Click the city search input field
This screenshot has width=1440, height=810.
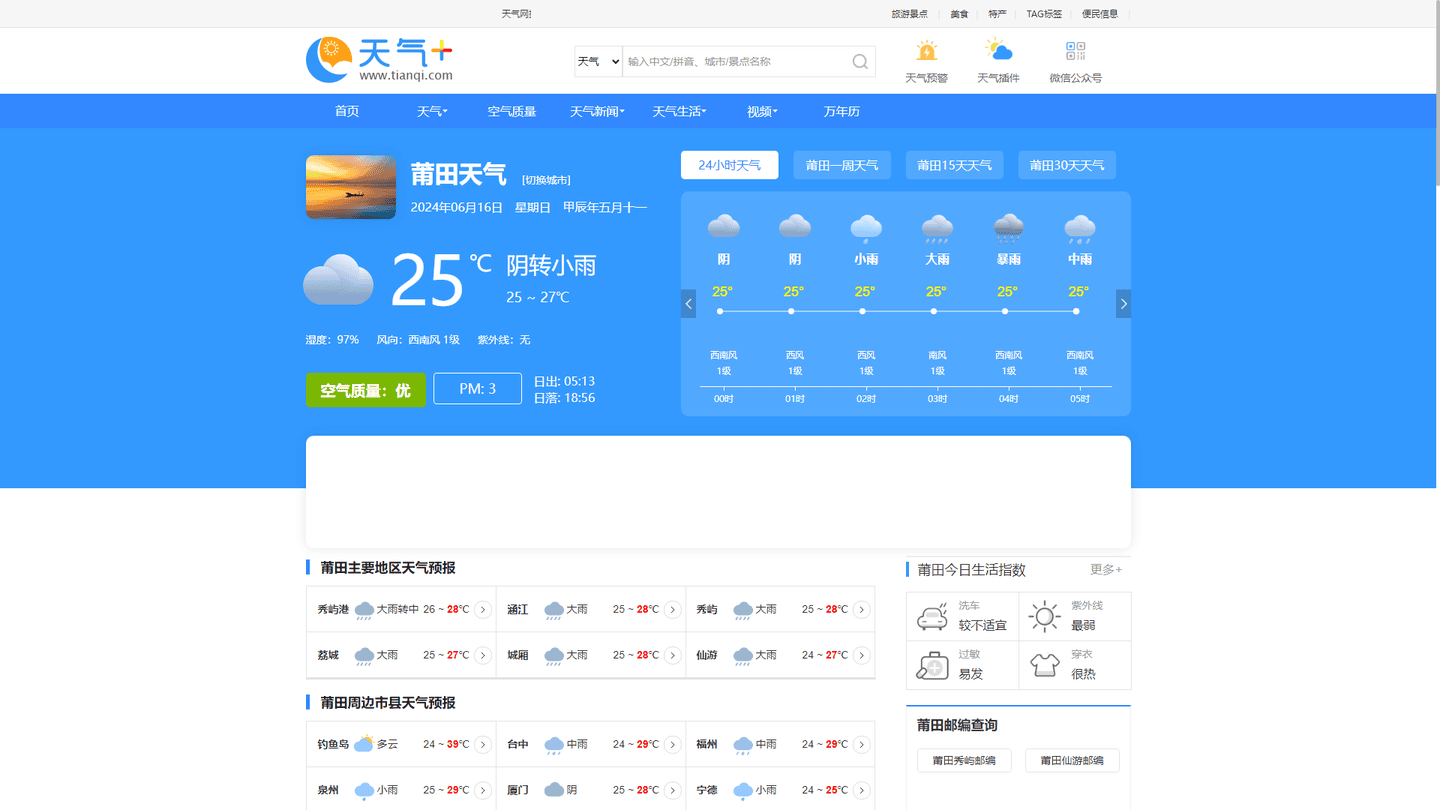pyautogui.click(x=735, y=62)
